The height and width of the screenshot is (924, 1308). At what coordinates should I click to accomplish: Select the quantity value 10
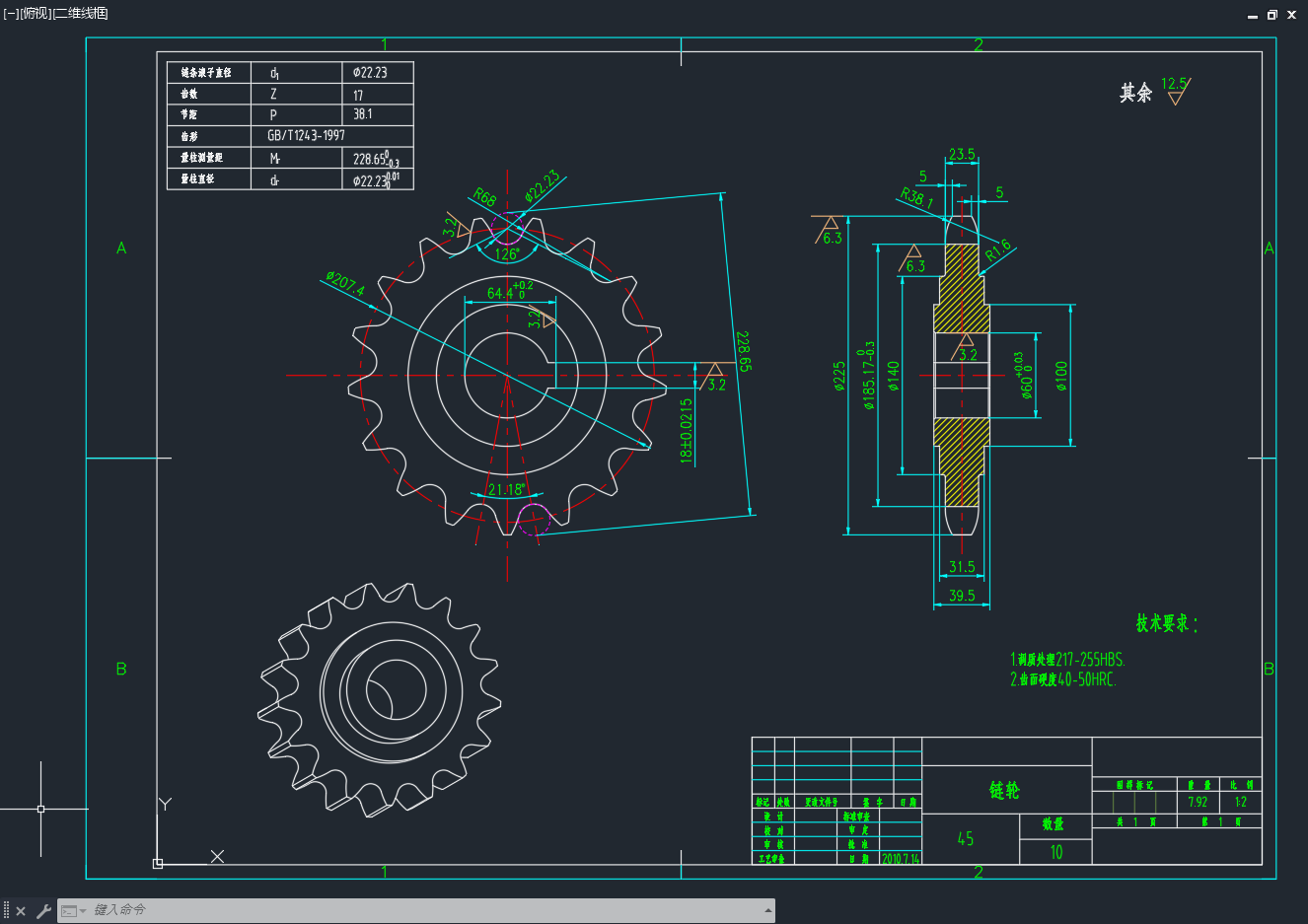(x=1056, y=852)
